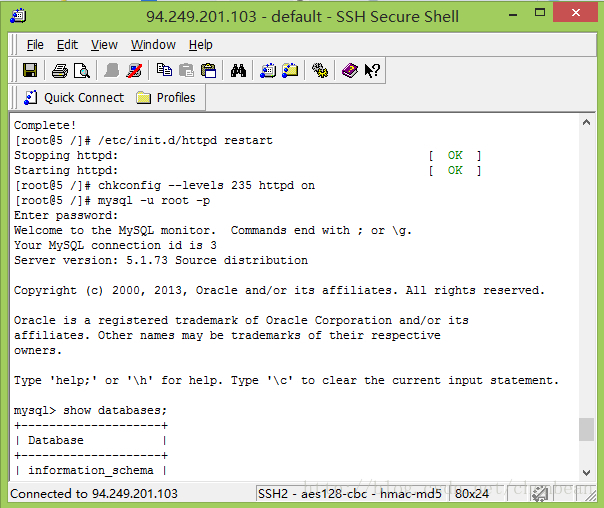Open Print Preview from the toolbar

click(x=82, y=70)
